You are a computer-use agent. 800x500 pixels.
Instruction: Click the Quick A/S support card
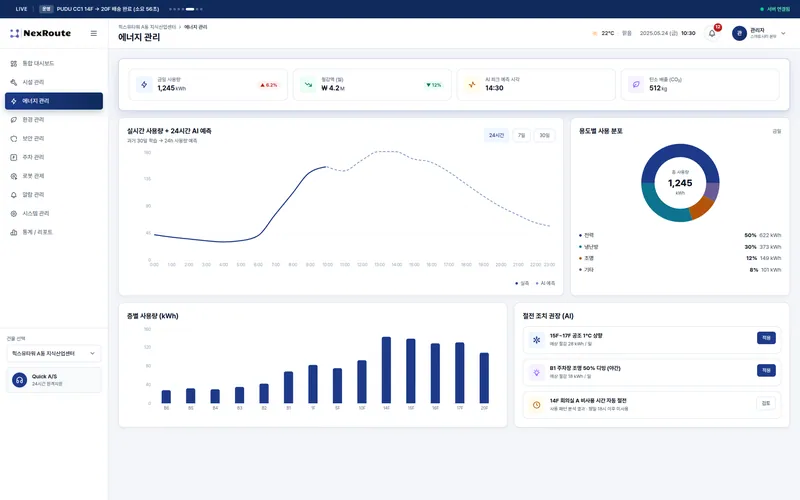click(54, 380)
